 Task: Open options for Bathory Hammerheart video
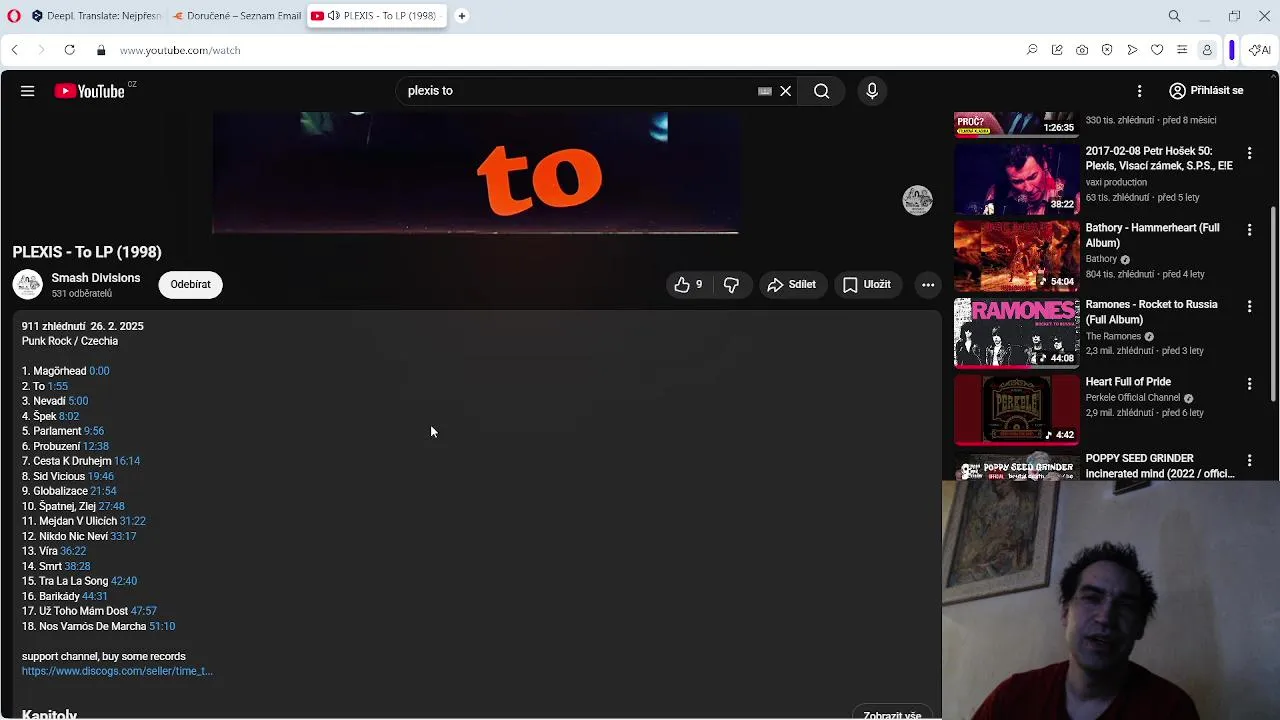1249,230
